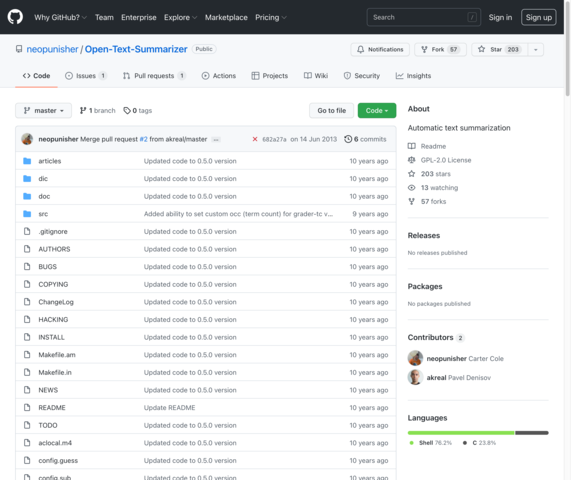Click the fork icon in Fork button

point(424,50)
